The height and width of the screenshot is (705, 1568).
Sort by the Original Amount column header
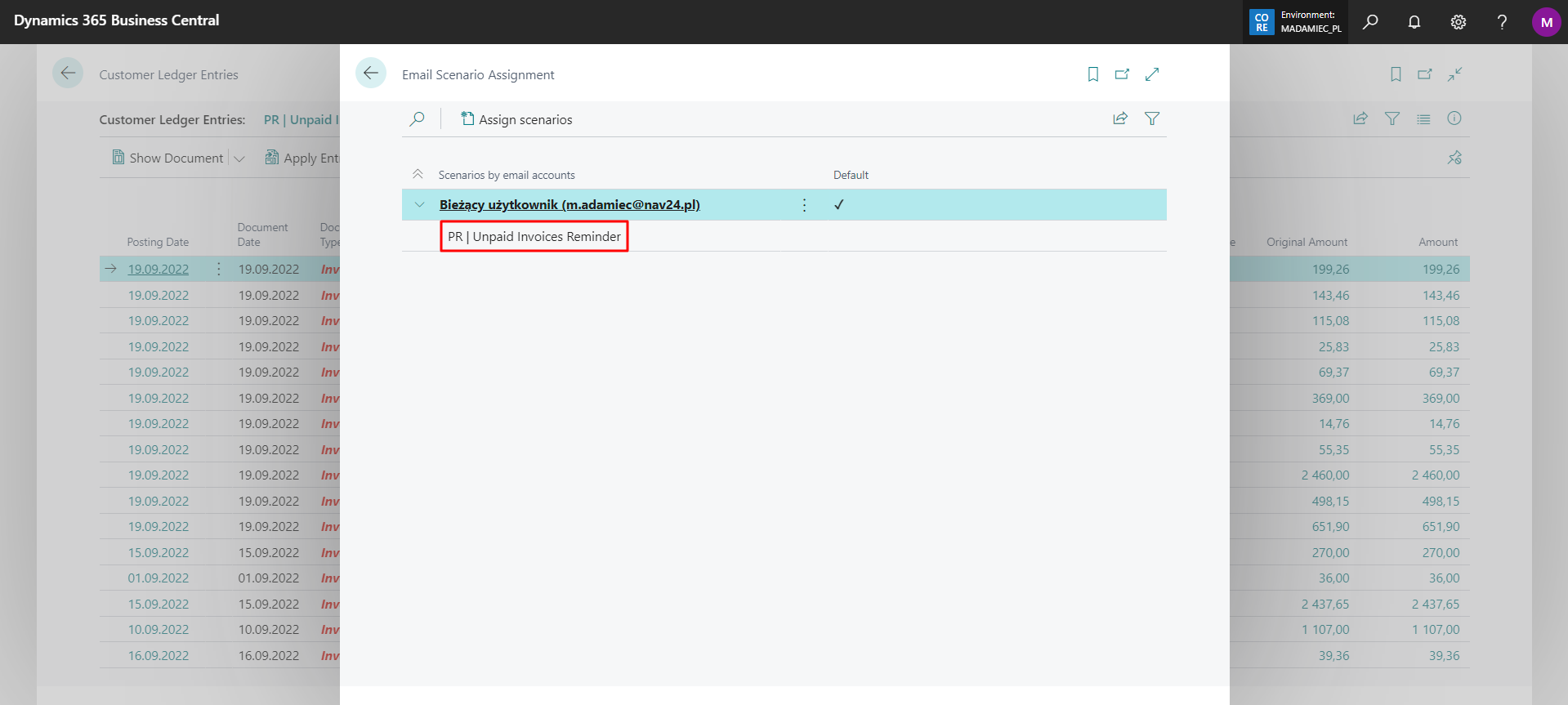click(x=1307, y=242)
